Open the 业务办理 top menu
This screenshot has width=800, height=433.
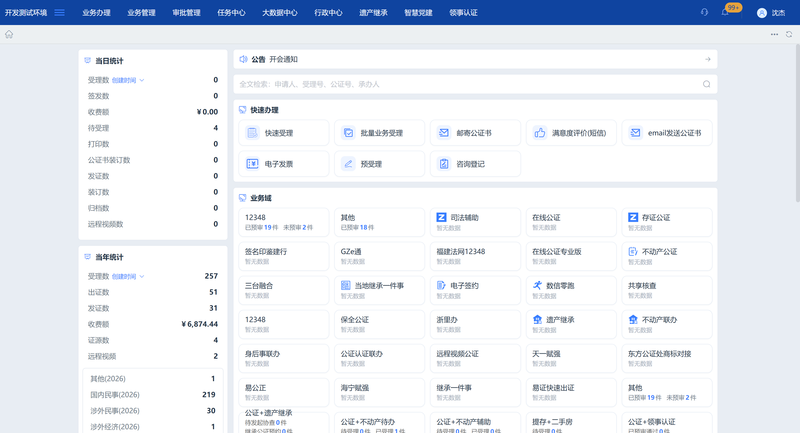(96, 13)
